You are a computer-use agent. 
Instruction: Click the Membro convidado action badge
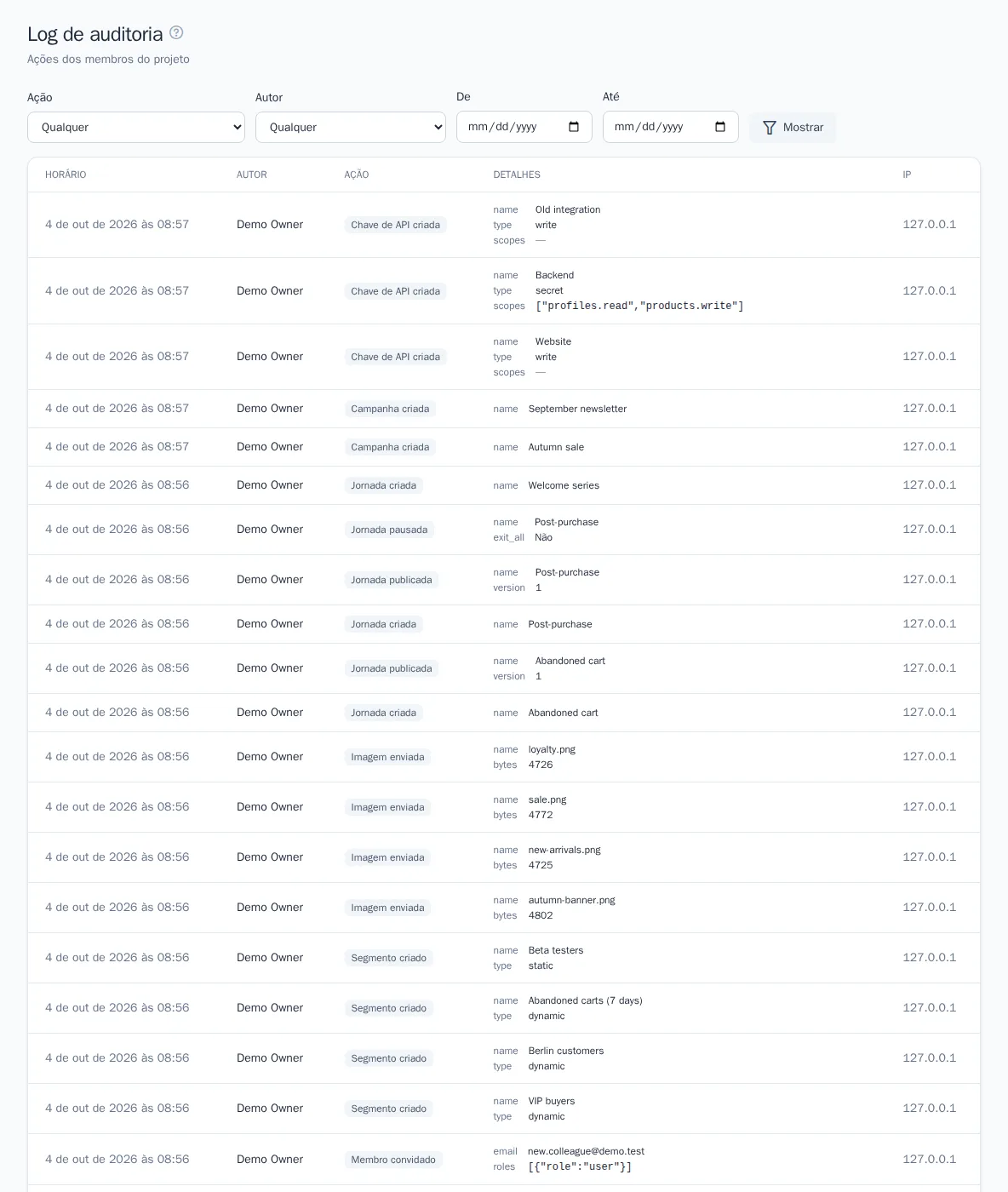(393, 1160)
